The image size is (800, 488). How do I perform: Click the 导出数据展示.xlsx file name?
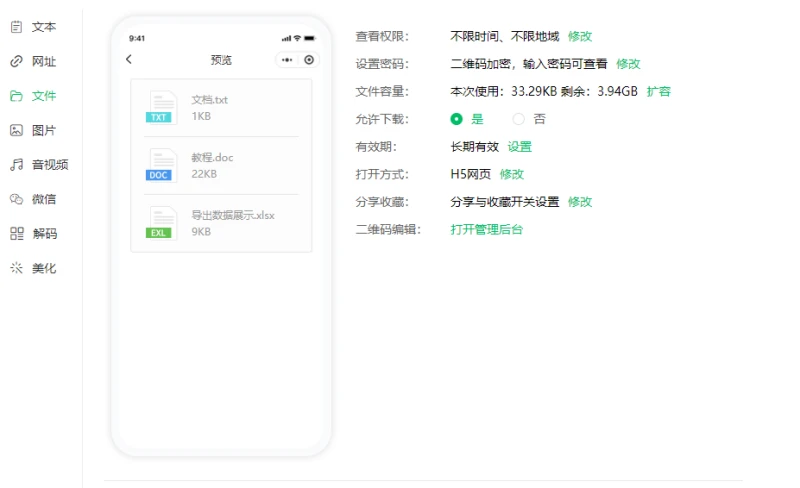pyautogui.click(x=233, y=215)
